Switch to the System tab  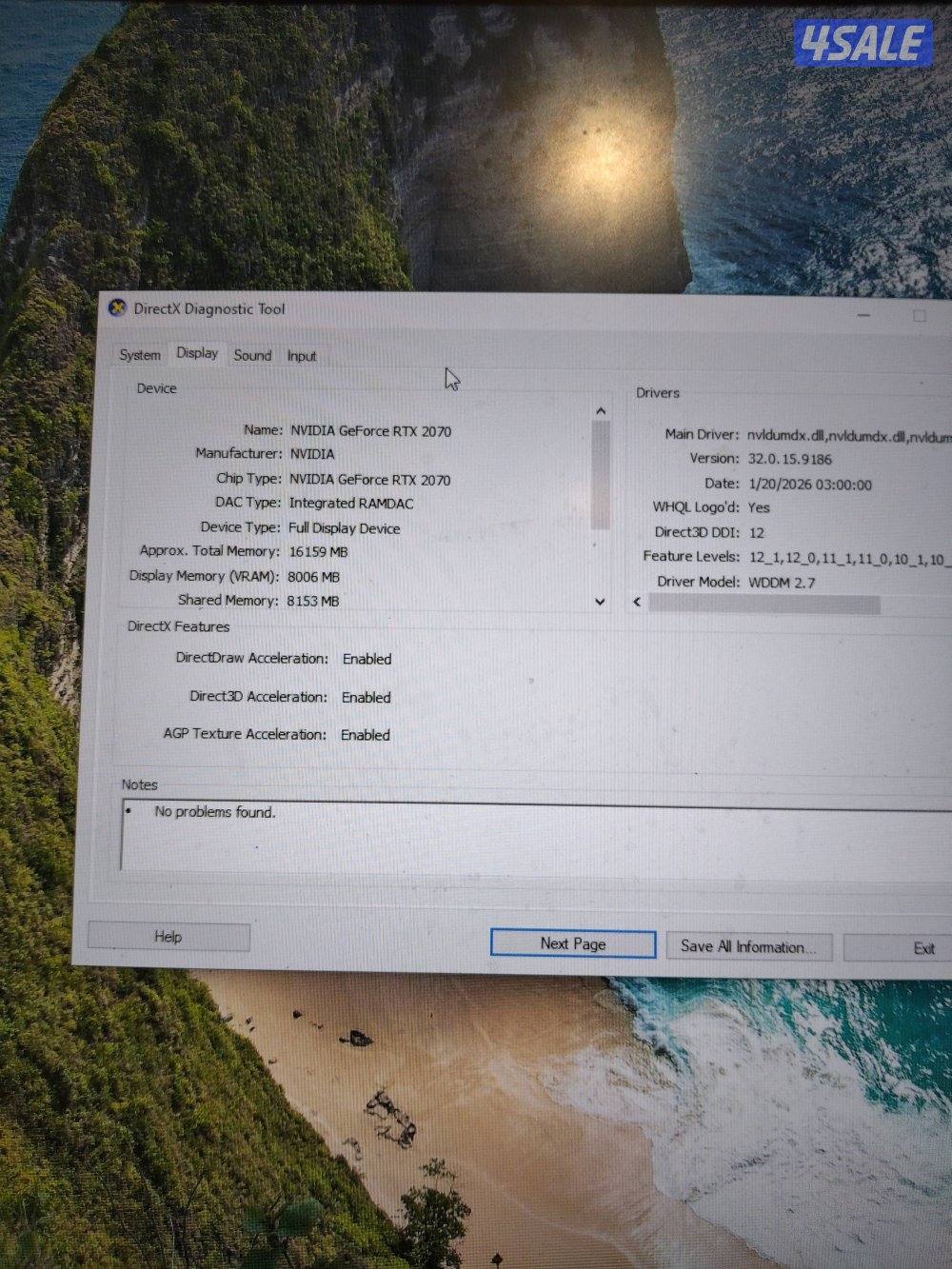click(140, 355)
